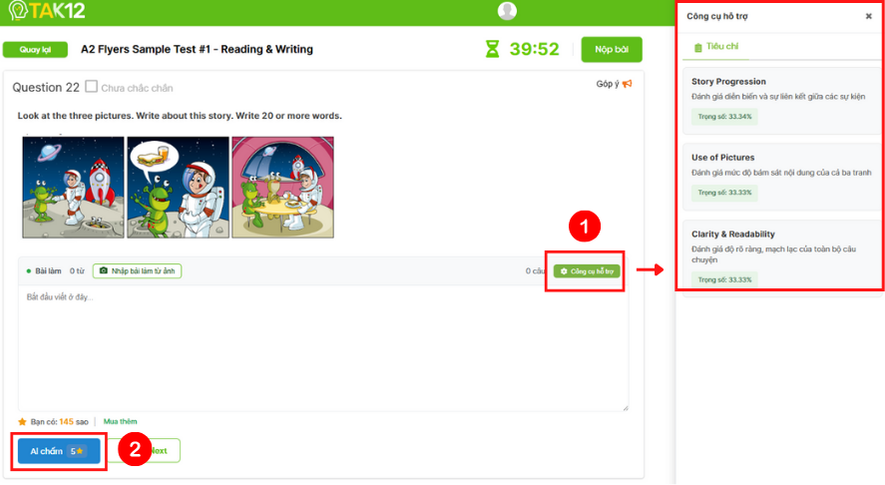Screen dimensions: 885x485
Task: Close the Công cụ hỗ trợ panel
Action: [869, 16]
